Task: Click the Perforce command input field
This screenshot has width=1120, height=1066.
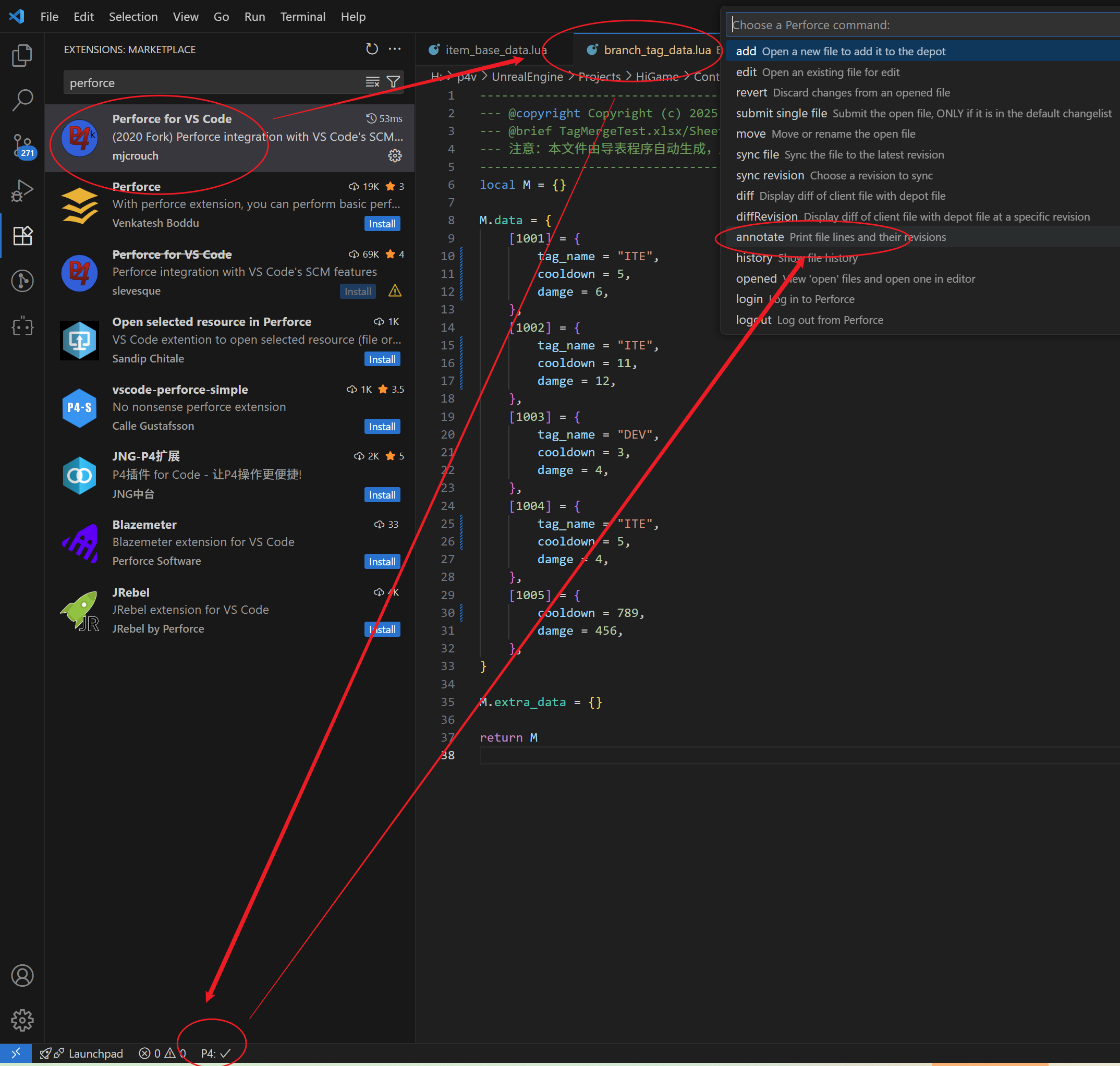Action: (x=920, y=25)
